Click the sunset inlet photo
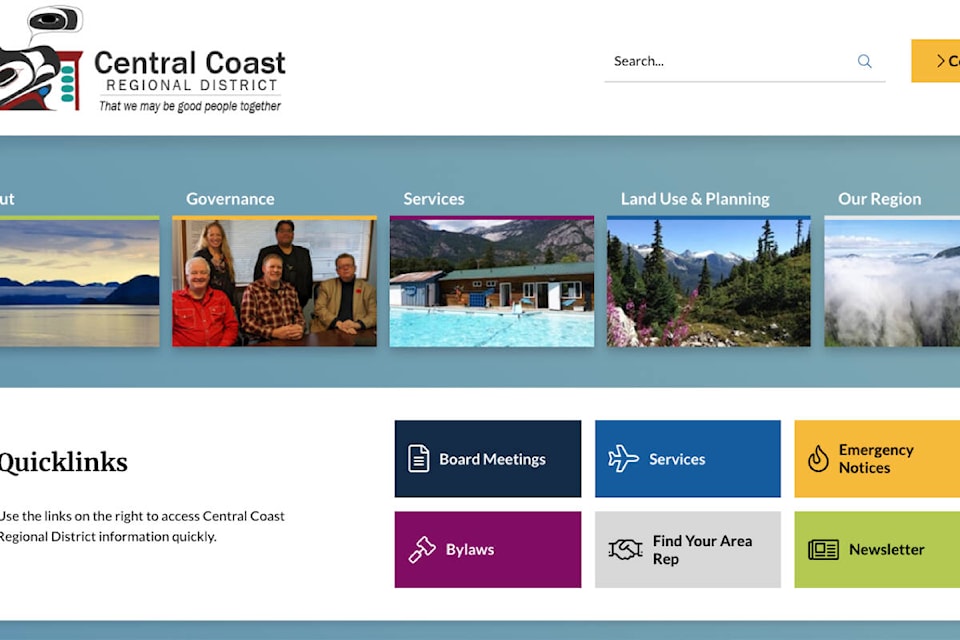The height and width of the screenshot is (640, 960). tap(80, 282)
